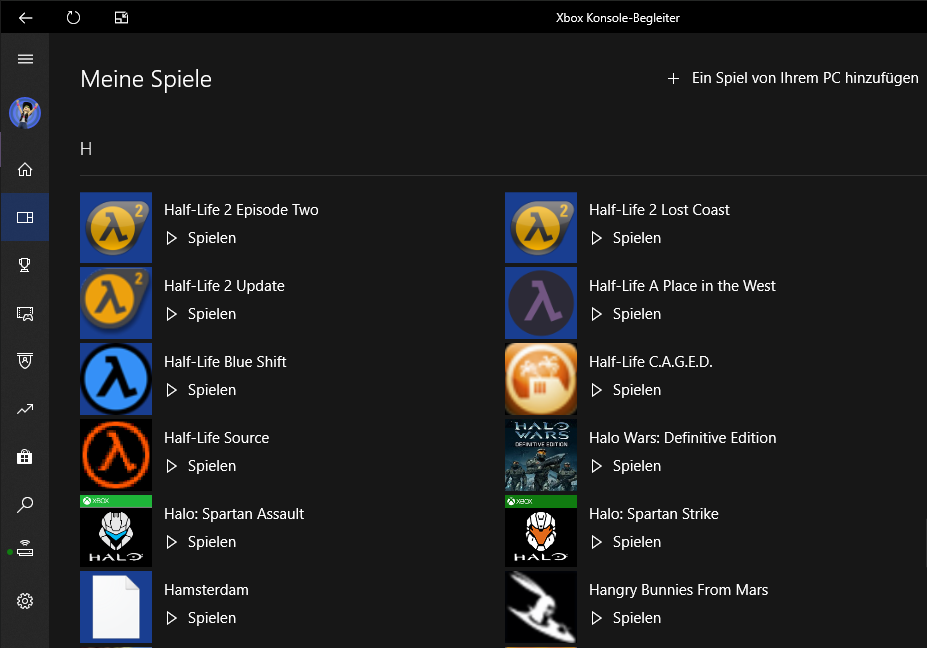Open the hamburger navigation menu
Screen dimensions: 927x648
point(25,59)
